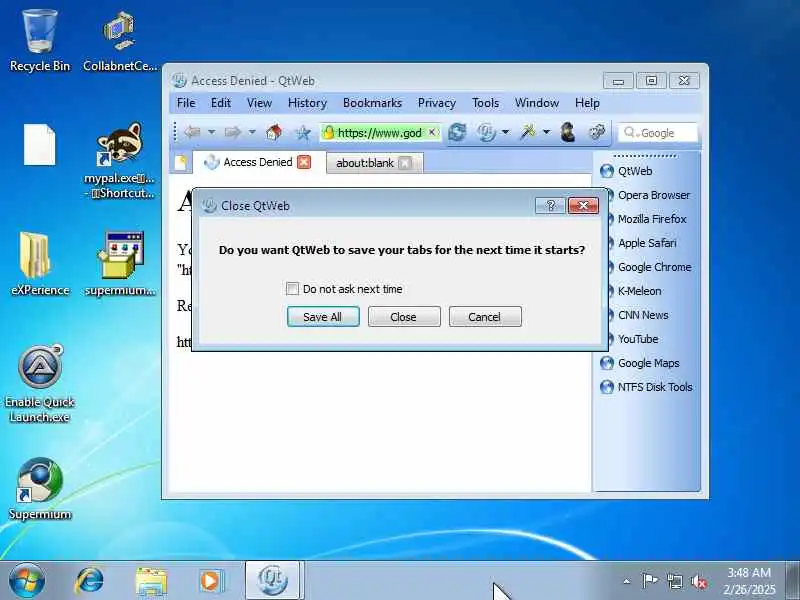Clear the address bar with its X

pyautogui.click(x=432, y=132)
